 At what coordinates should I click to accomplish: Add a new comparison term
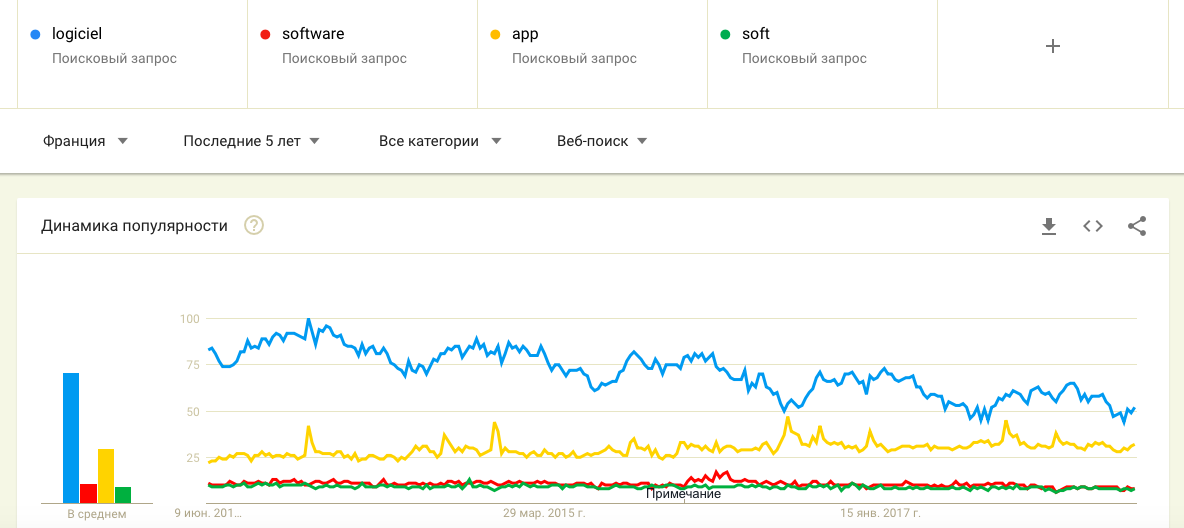[1052, 46]
